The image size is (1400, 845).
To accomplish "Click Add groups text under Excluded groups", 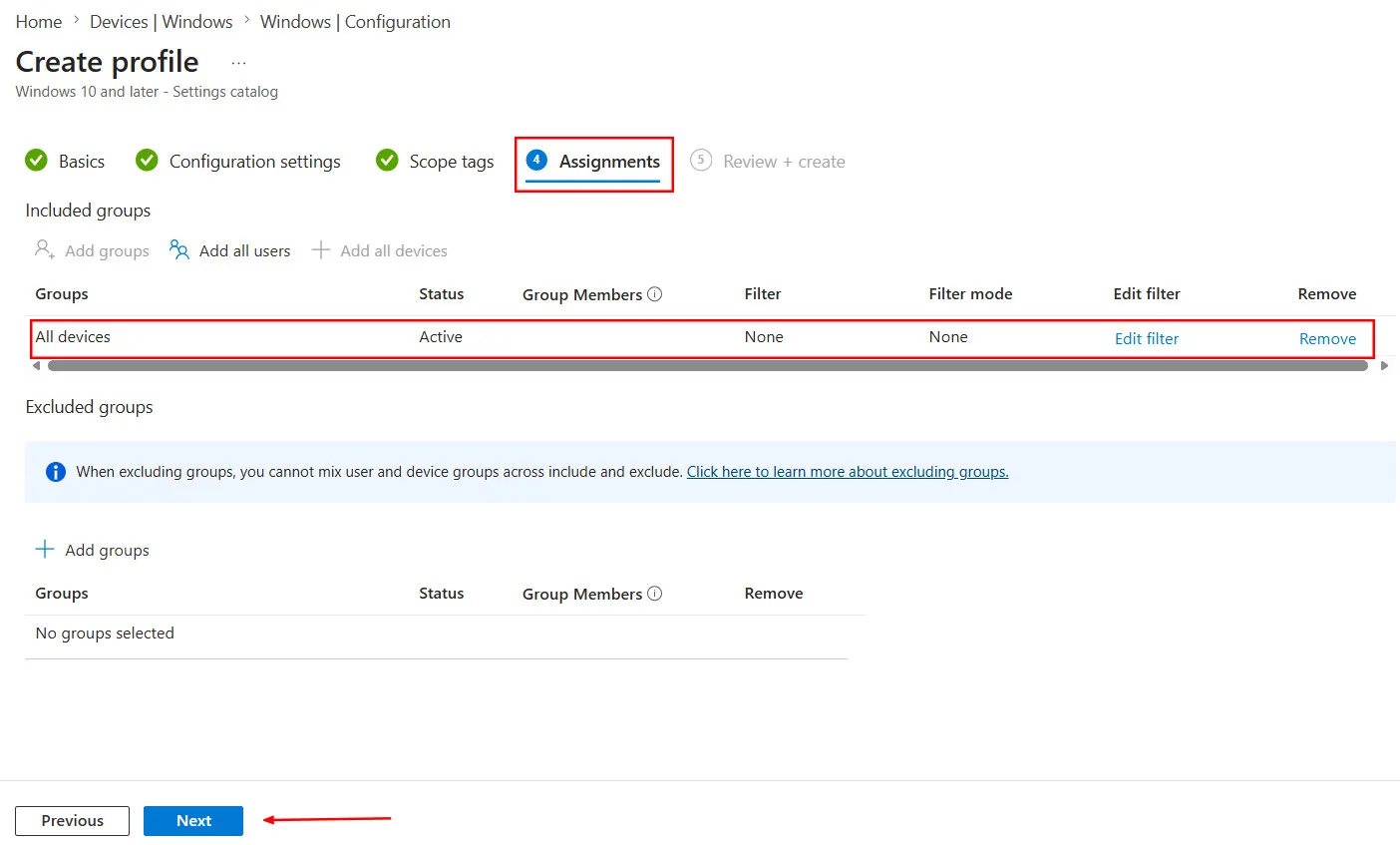I will [x=107, y=551].
